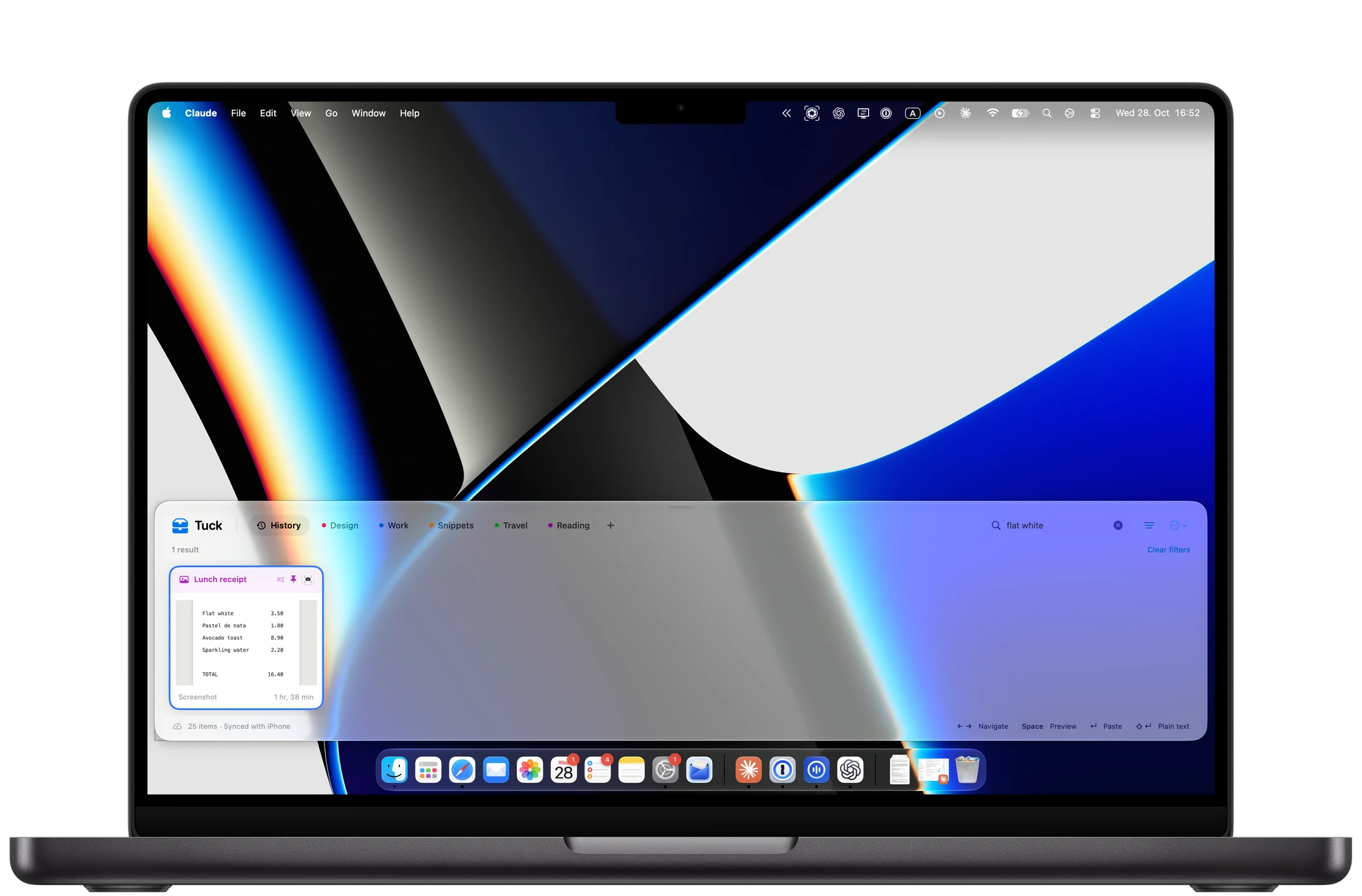Click the Claude sunburst menu bar icon

coord(965,113)
